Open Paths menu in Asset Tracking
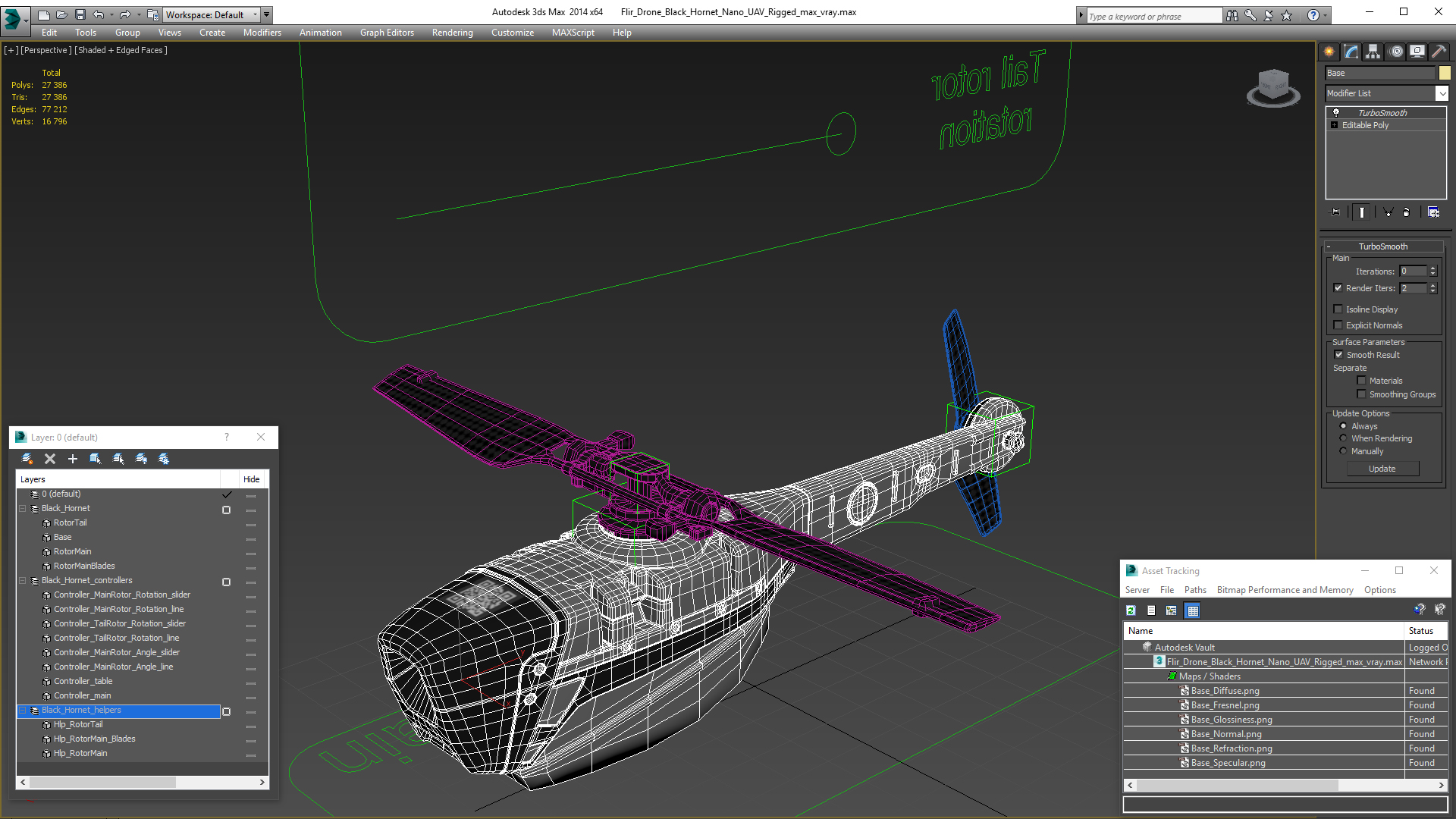 [1195, 590]
